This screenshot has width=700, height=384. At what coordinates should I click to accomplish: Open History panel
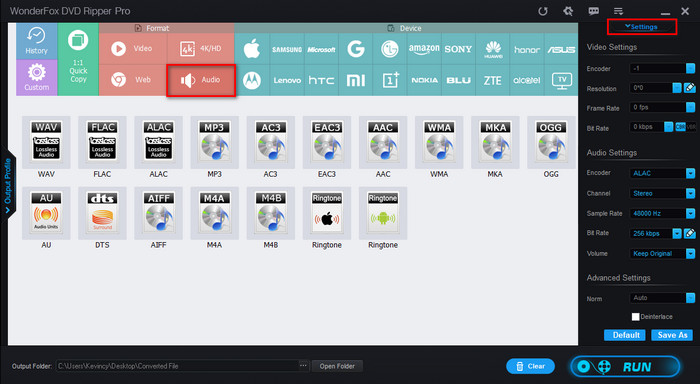(37, 41)
